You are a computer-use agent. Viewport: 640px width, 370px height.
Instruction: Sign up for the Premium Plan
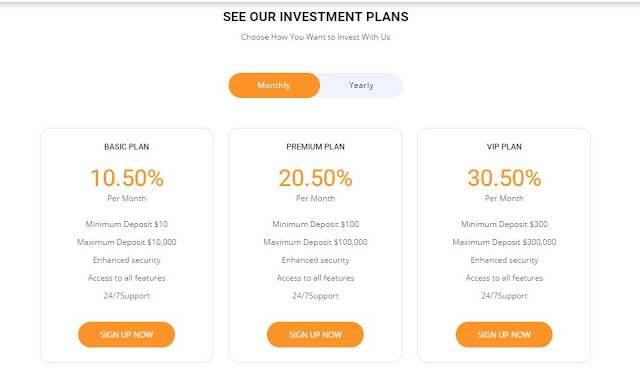pyautogui.click(x=315, y=335)
